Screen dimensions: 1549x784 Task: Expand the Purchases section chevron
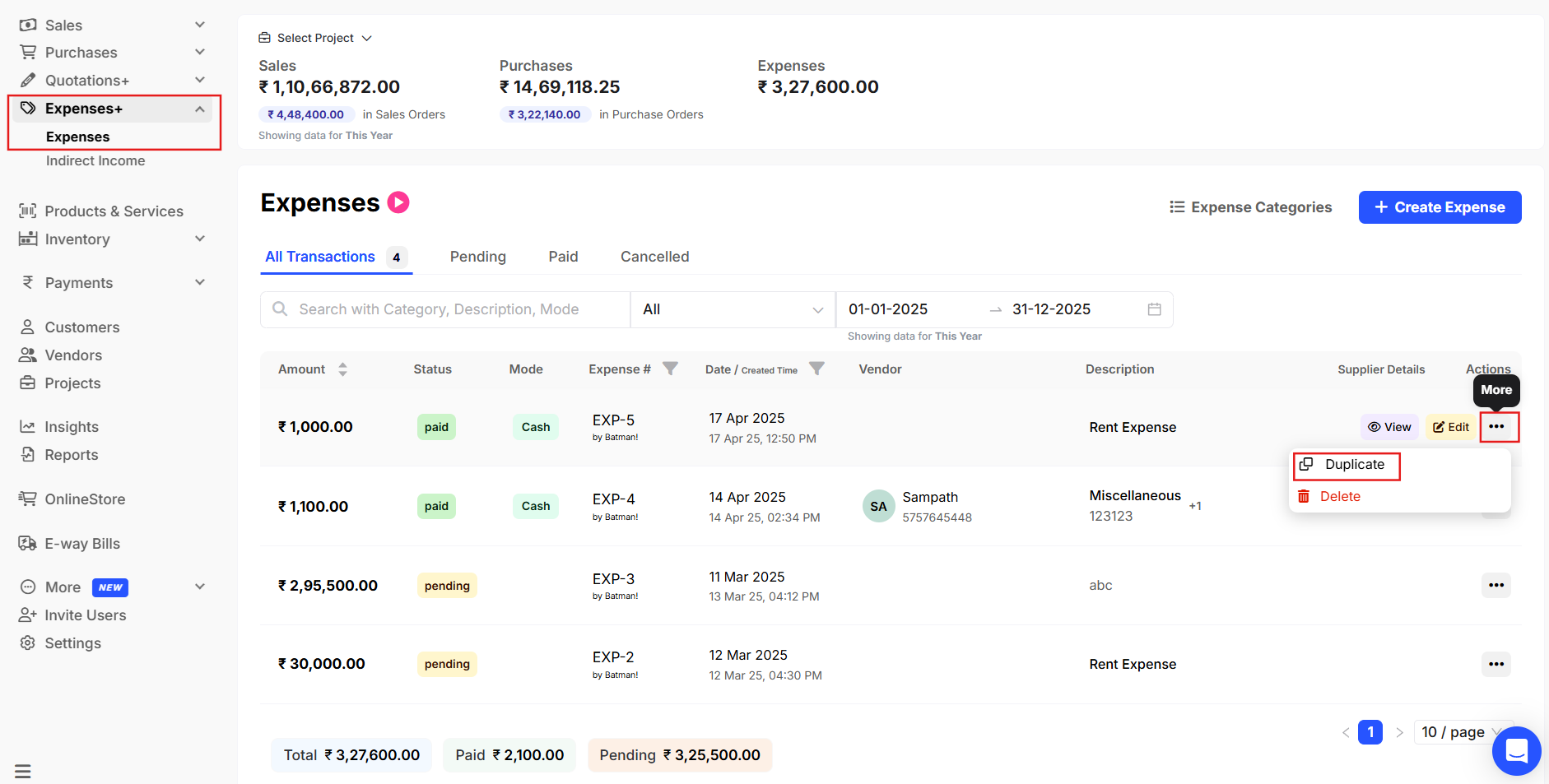point(200,52)
